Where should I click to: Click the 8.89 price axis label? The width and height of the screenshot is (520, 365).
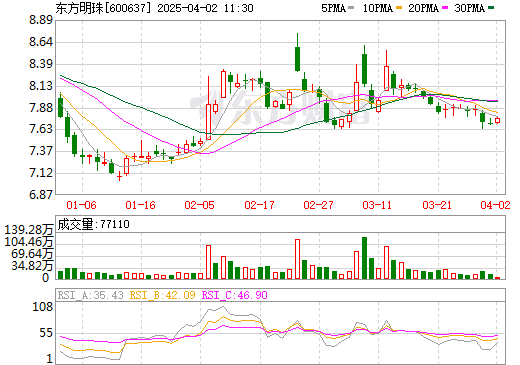(41, 20)
